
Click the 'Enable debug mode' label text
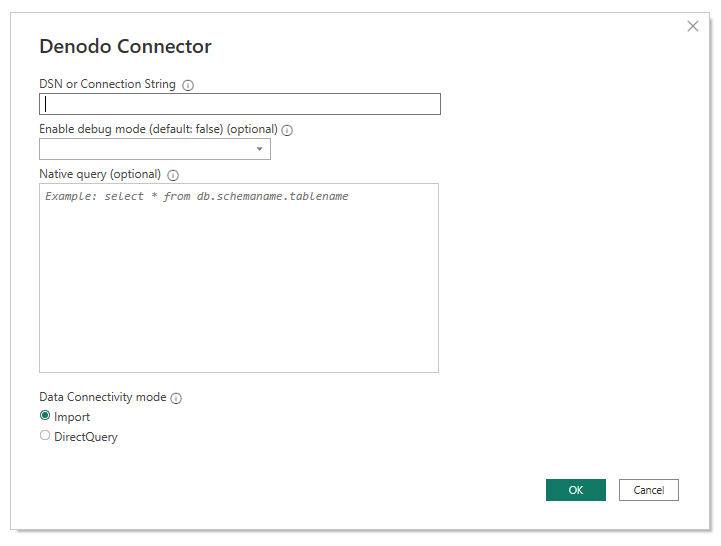(158, 129)
